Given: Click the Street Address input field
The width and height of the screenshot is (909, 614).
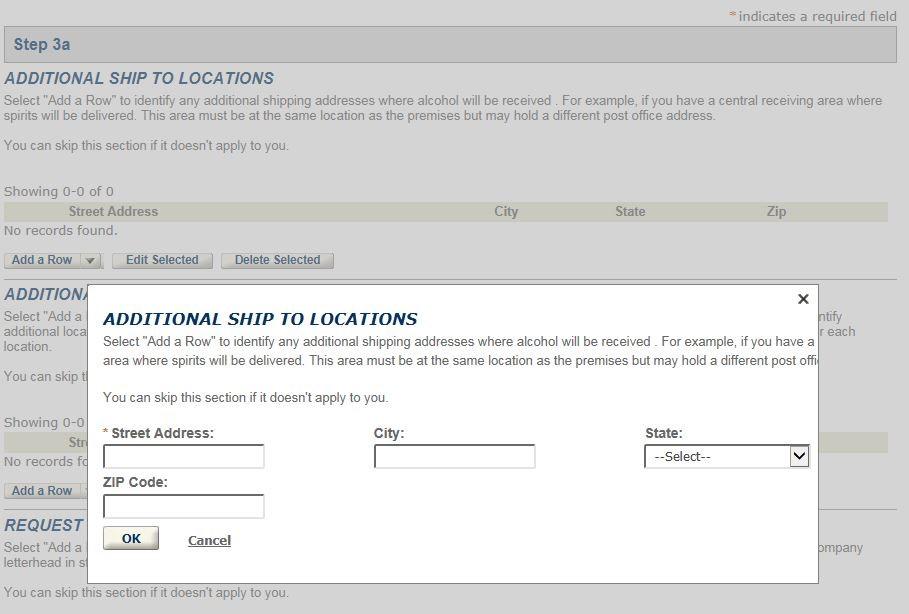Looking at the screenshot, I should (x=184, y=457).
